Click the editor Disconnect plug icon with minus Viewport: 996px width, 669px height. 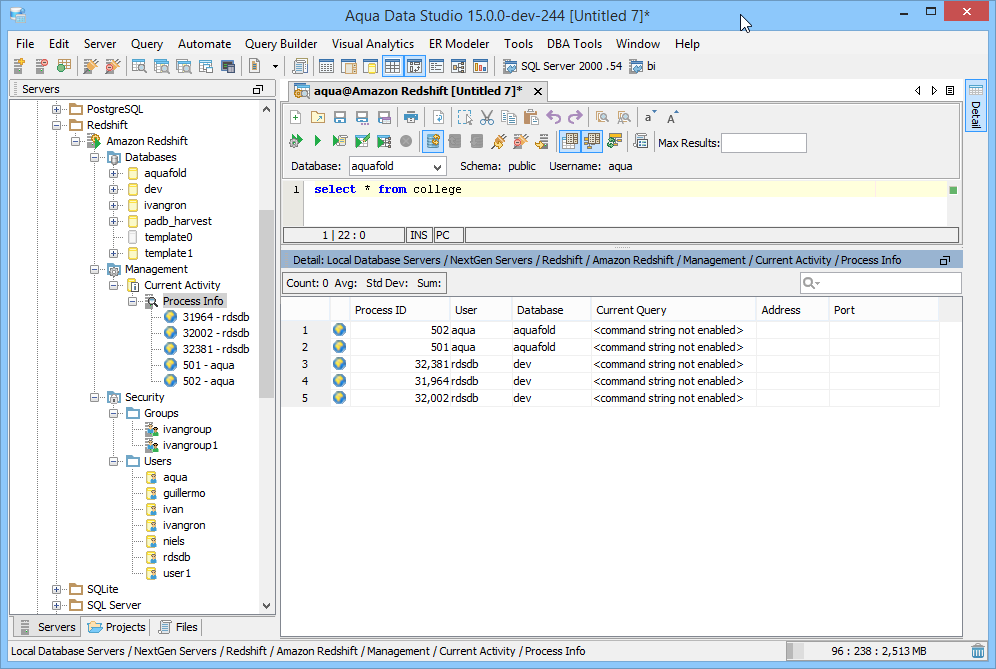tap(520, 141)
